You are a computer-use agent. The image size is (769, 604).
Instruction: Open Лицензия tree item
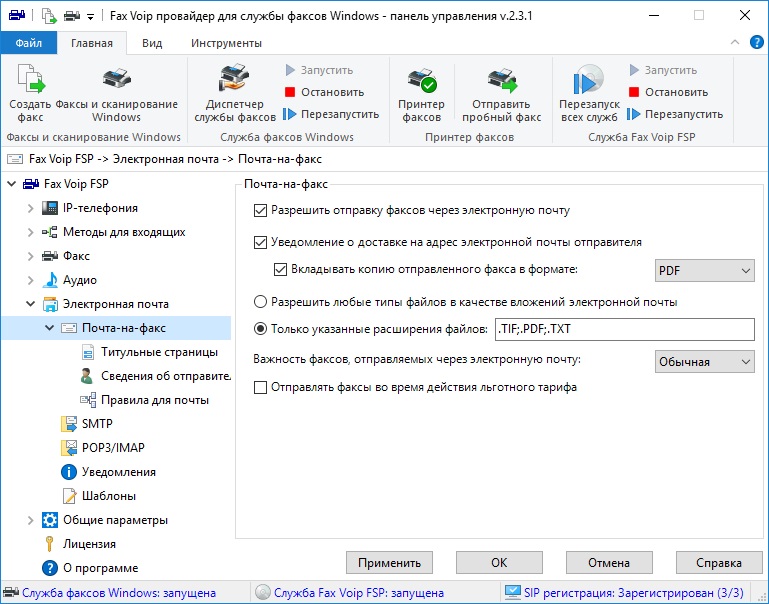[x=89, y=544]
